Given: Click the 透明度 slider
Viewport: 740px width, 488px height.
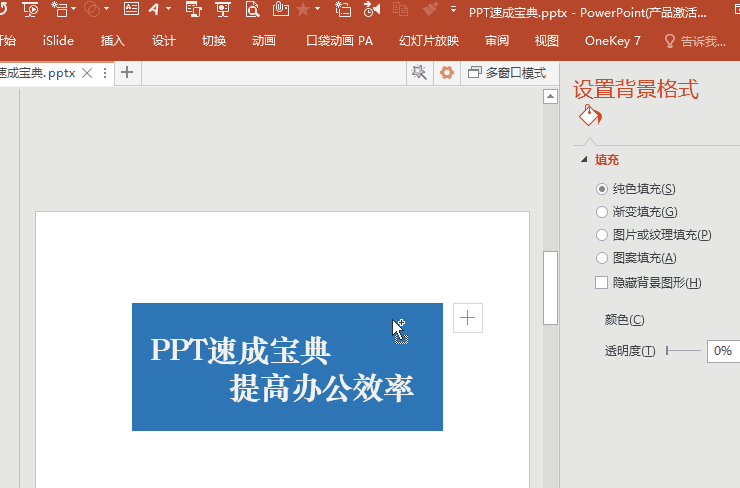Looking at the screenshot, I should (x=683, y=351).
